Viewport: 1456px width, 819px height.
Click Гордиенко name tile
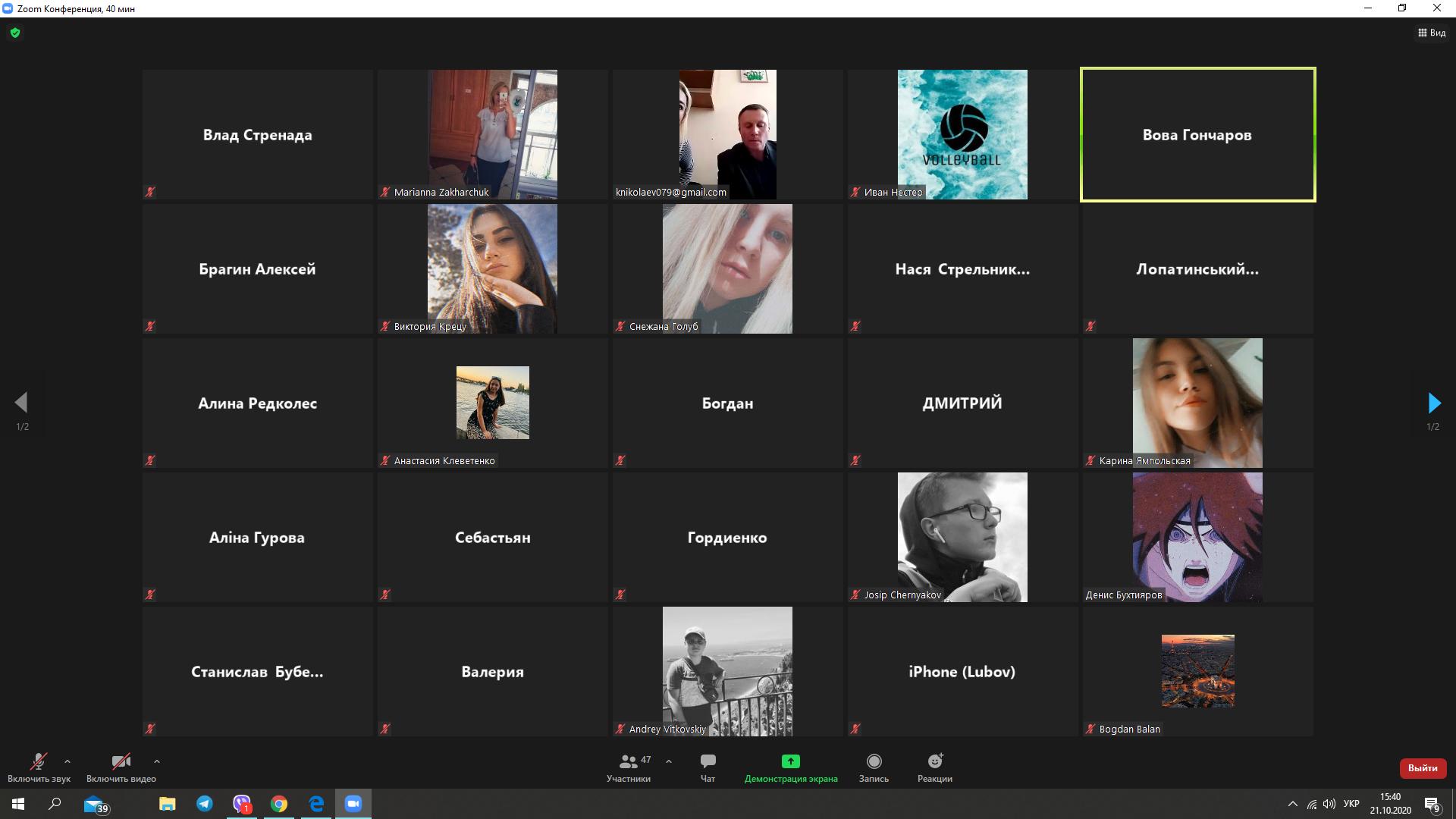point(727,538)
